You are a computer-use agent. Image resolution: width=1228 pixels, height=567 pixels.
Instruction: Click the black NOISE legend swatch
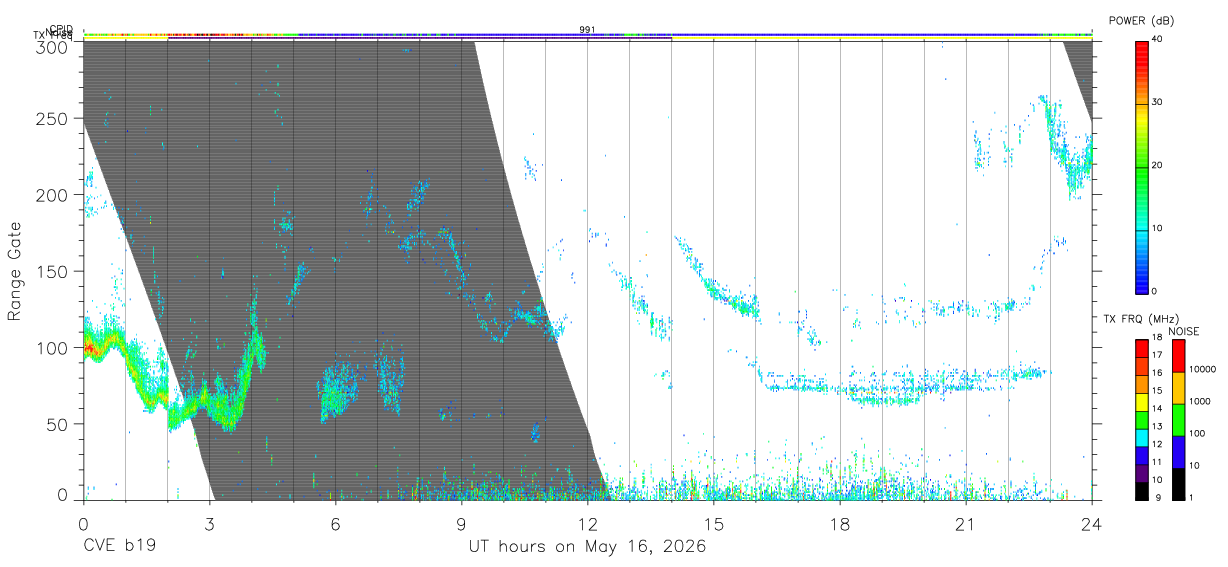point(1179,483)
